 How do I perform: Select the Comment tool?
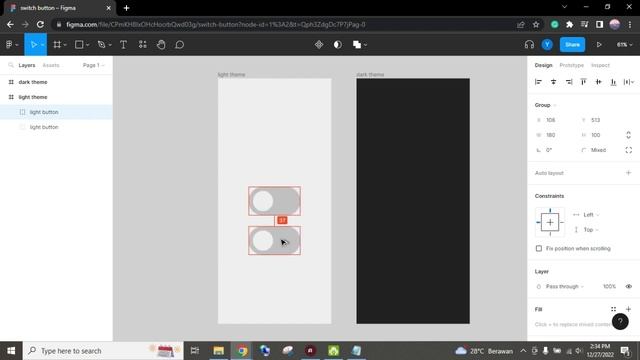180,44
